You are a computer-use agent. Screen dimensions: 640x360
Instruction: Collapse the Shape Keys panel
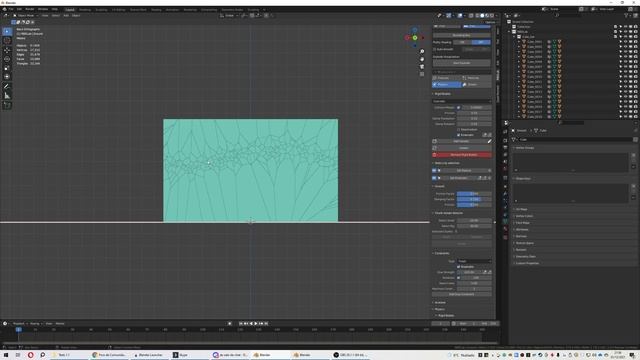(x=523, y=178)
